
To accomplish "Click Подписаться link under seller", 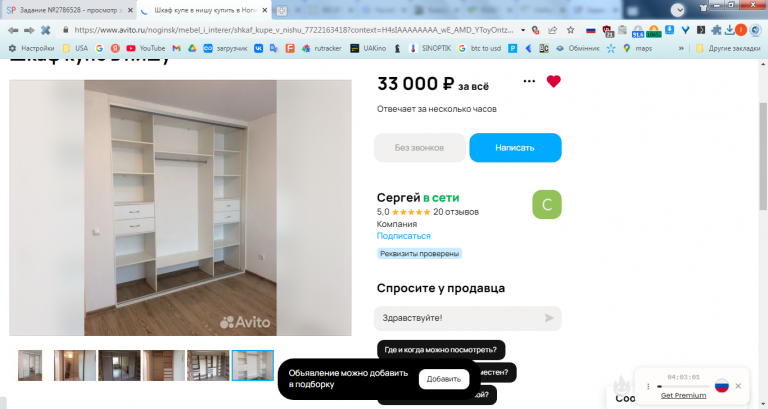I will pos(404,236).
